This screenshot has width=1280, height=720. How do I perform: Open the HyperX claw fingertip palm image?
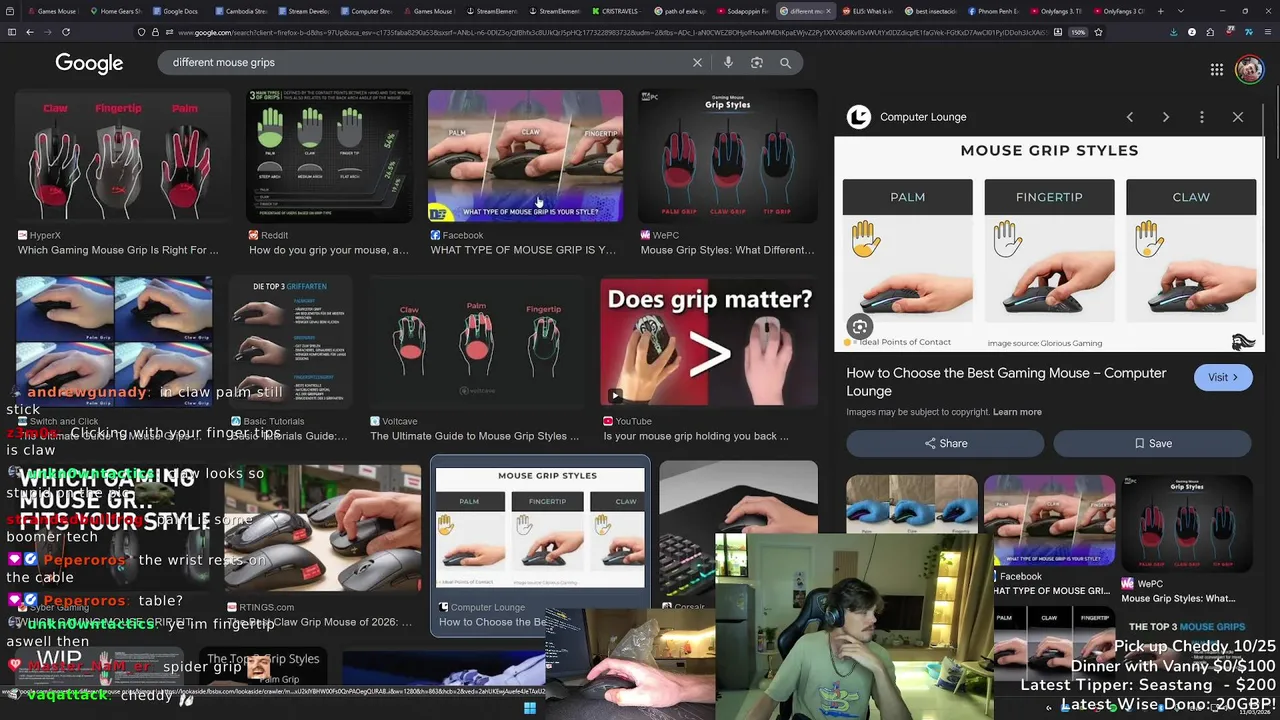(x=122, y=156)
